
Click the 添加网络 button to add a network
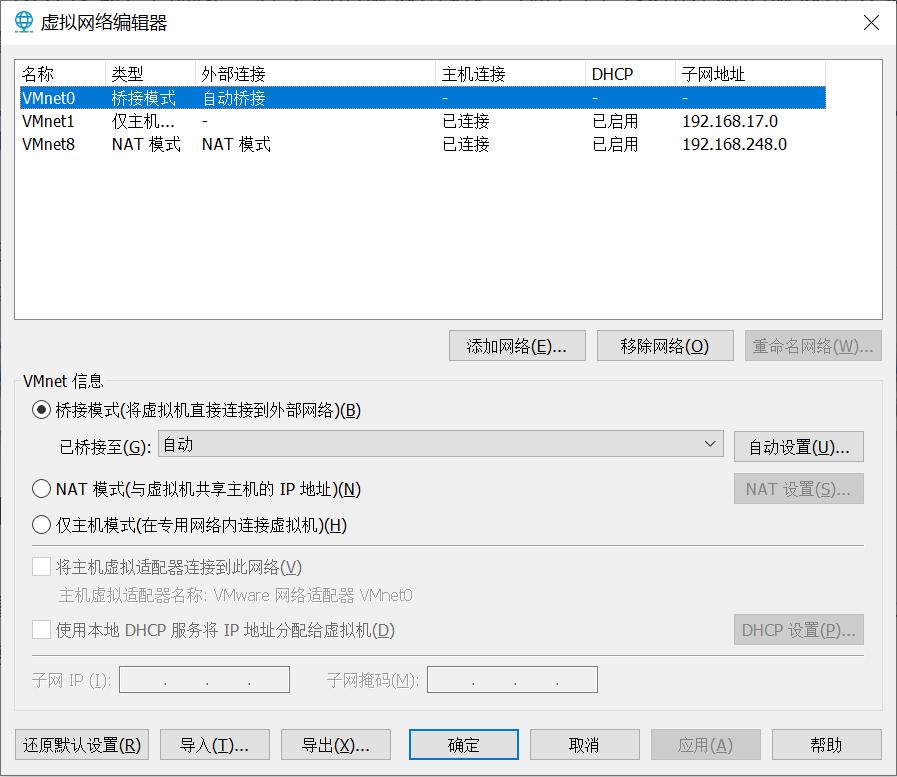tap(517, 344)
